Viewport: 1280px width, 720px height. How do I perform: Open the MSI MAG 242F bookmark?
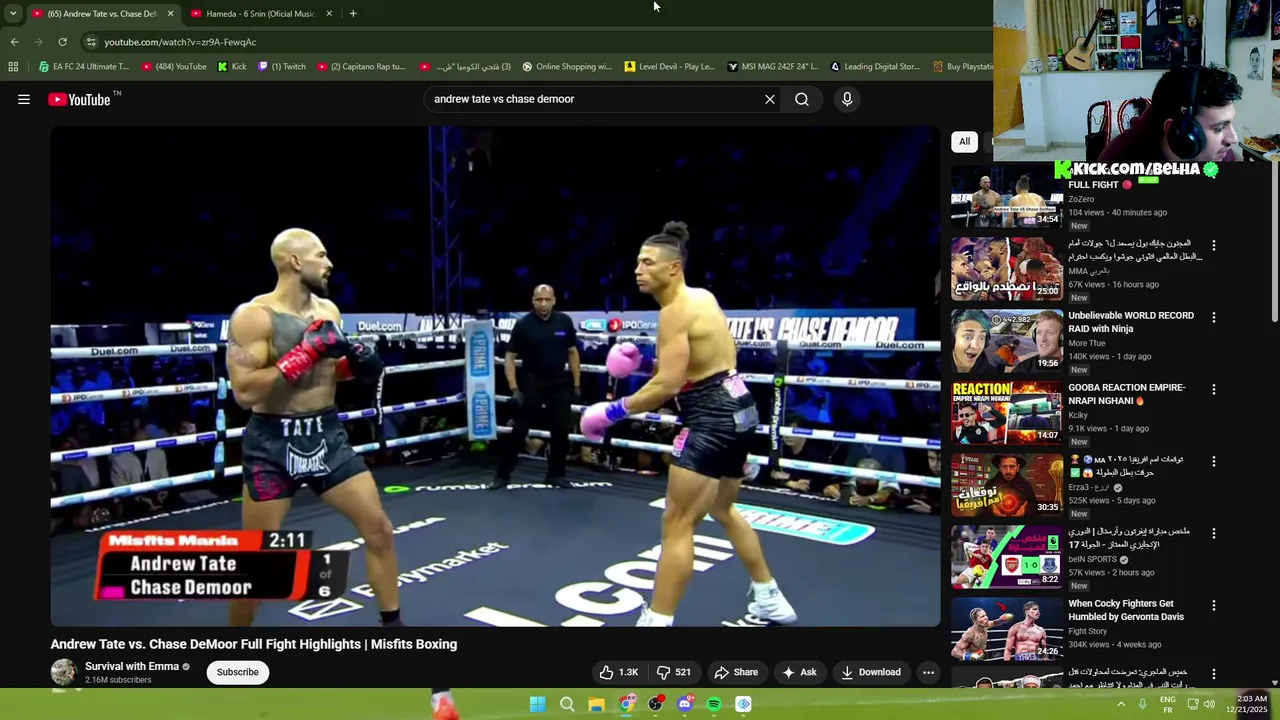pos(772,67)
